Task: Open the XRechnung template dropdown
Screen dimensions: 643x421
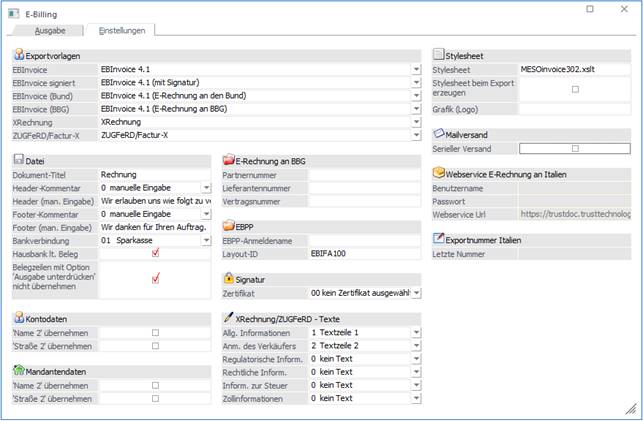Action: (416, 122)
